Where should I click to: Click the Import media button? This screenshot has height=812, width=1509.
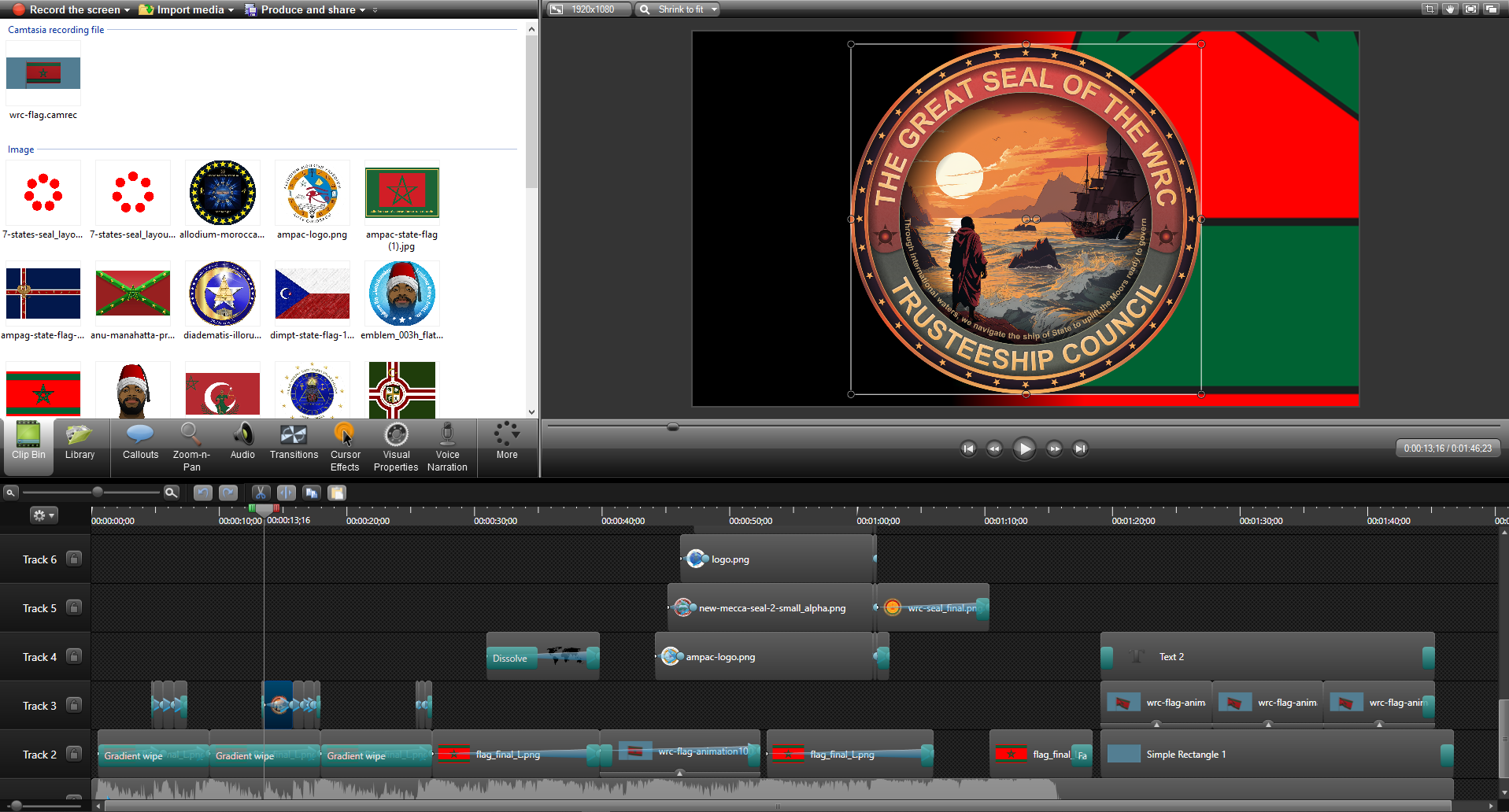click(x=181, y=9)
